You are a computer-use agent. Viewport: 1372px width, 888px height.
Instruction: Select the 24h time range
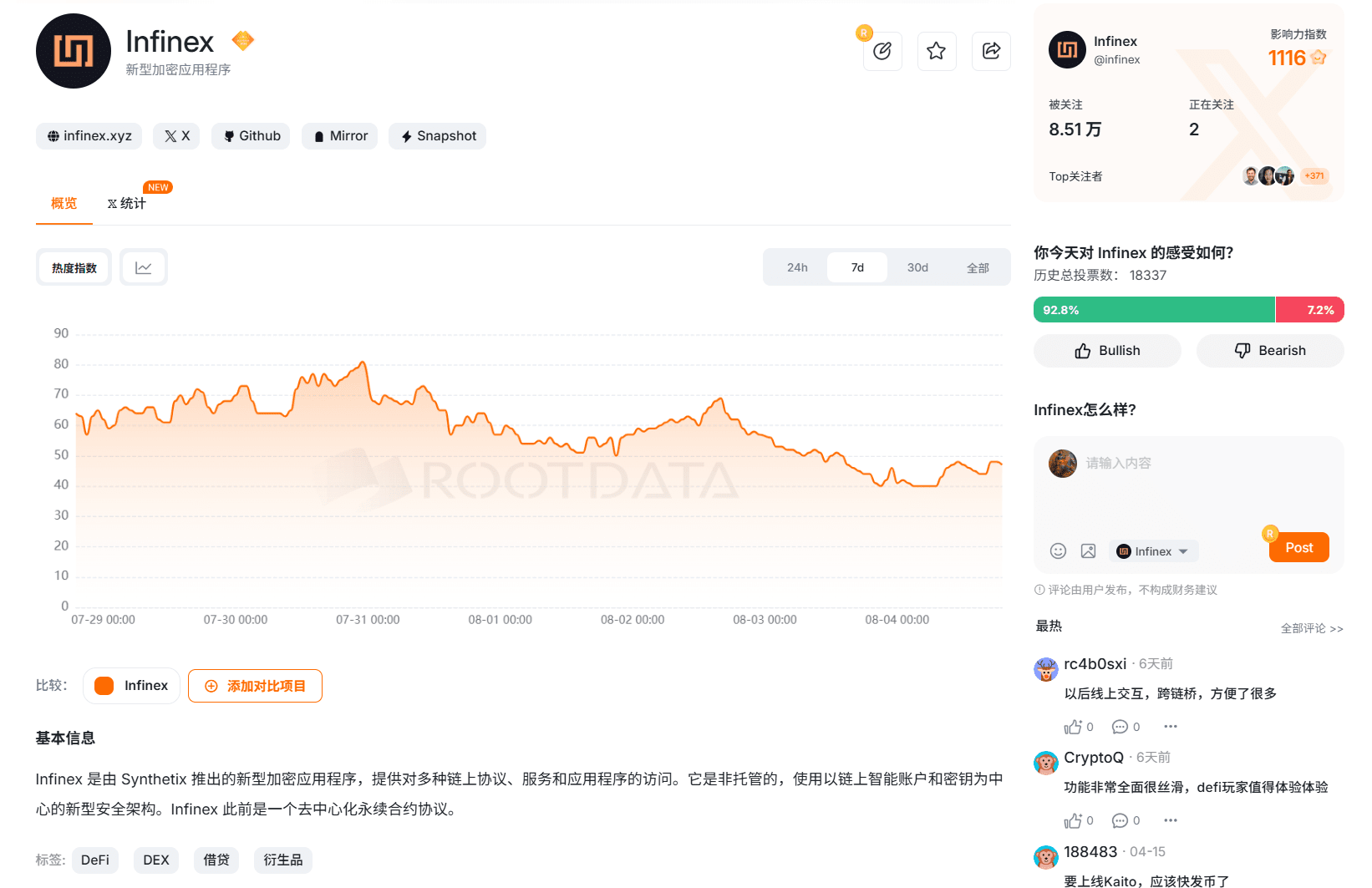click(797, 267)
